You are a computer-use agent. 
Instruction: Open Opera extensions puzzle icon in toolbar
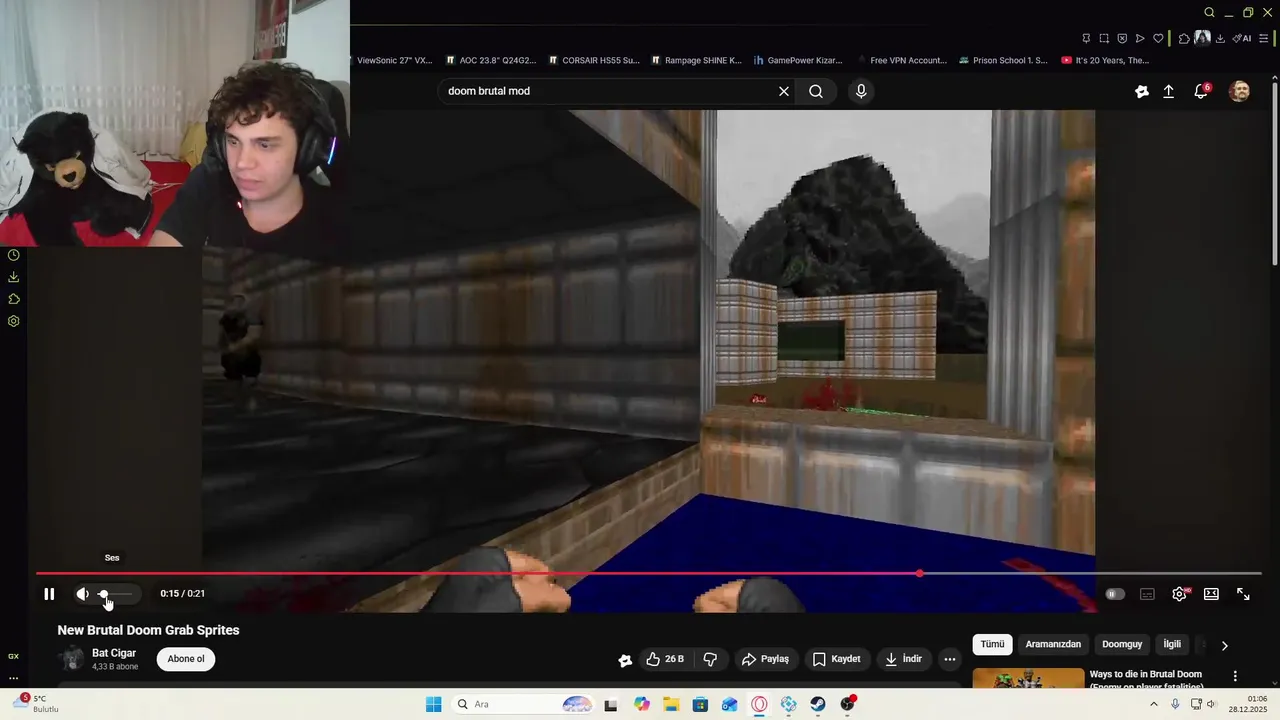coord(1184,38)
